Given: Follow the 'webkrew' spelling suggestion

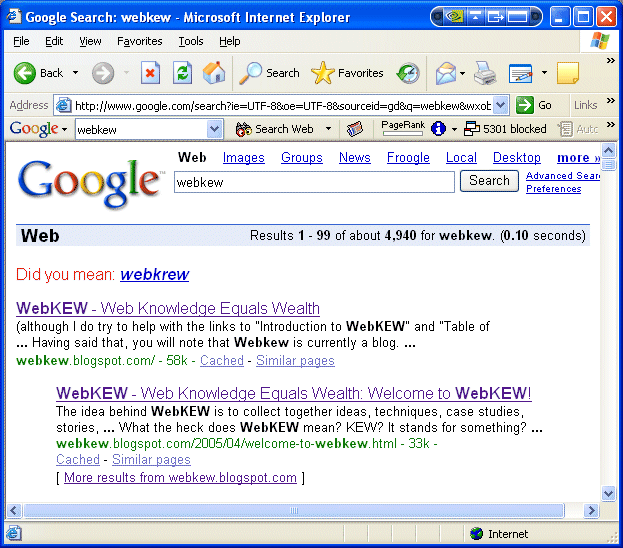Looking at the screenshot, I should [155, 274].
